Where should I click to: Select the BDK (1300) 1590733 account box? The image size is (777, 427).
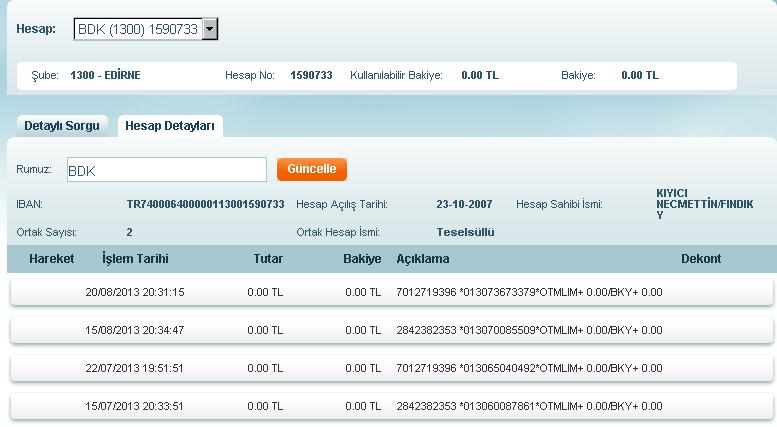pyautogui.click(x=138, y=31)
